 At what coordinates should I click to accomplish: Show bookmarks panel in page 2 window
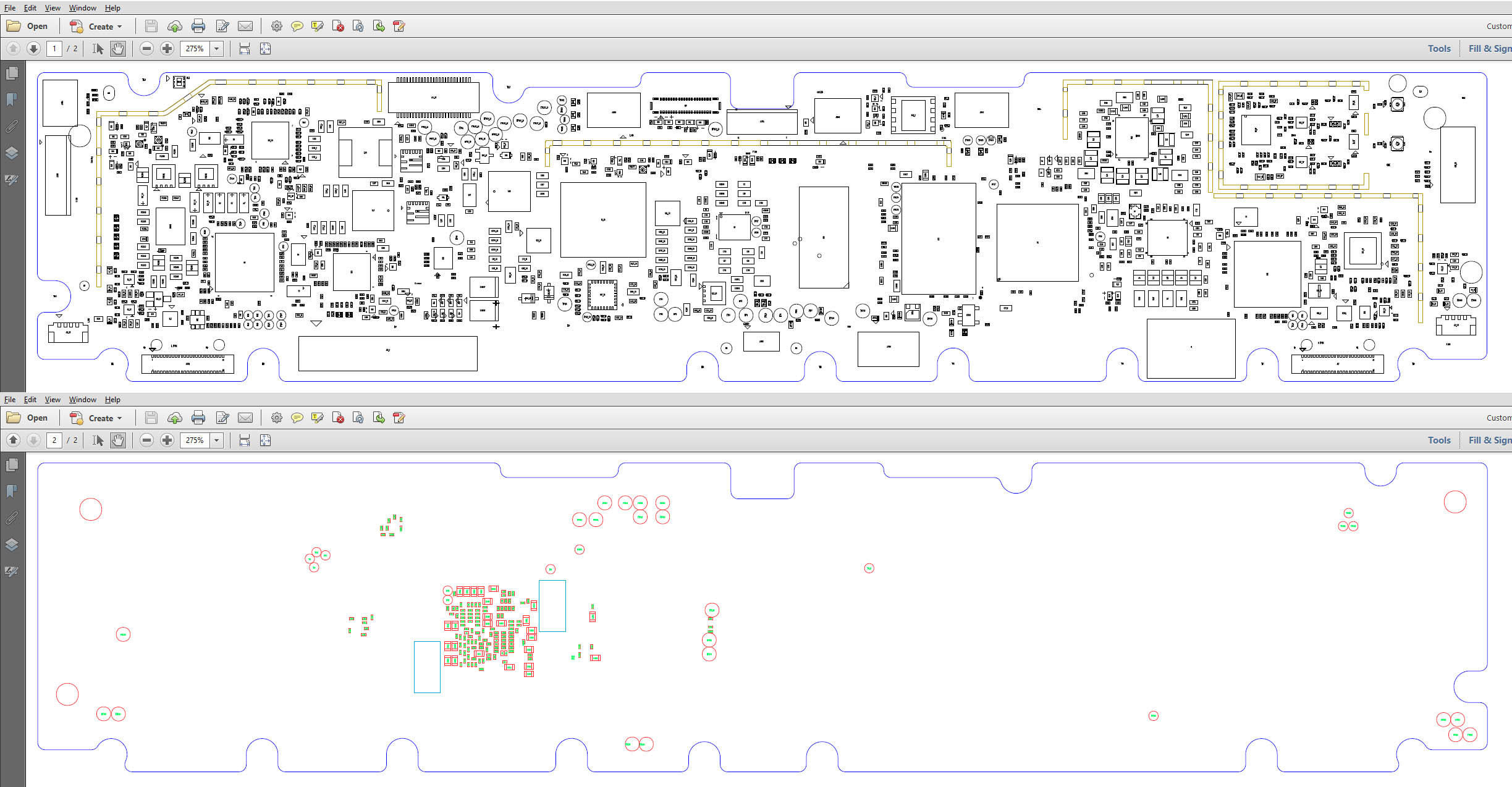pyautogui.click(x=12, y=491)
